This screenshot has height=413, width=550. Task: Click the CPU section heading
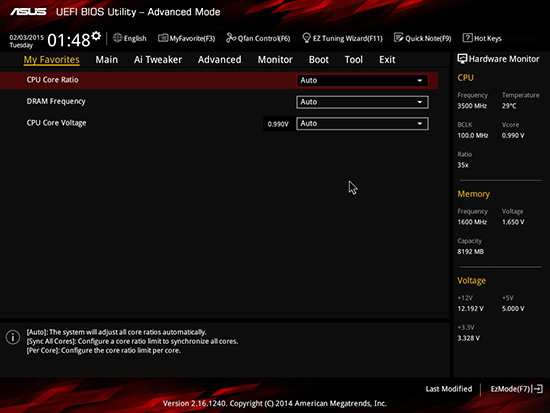[465, 78]
